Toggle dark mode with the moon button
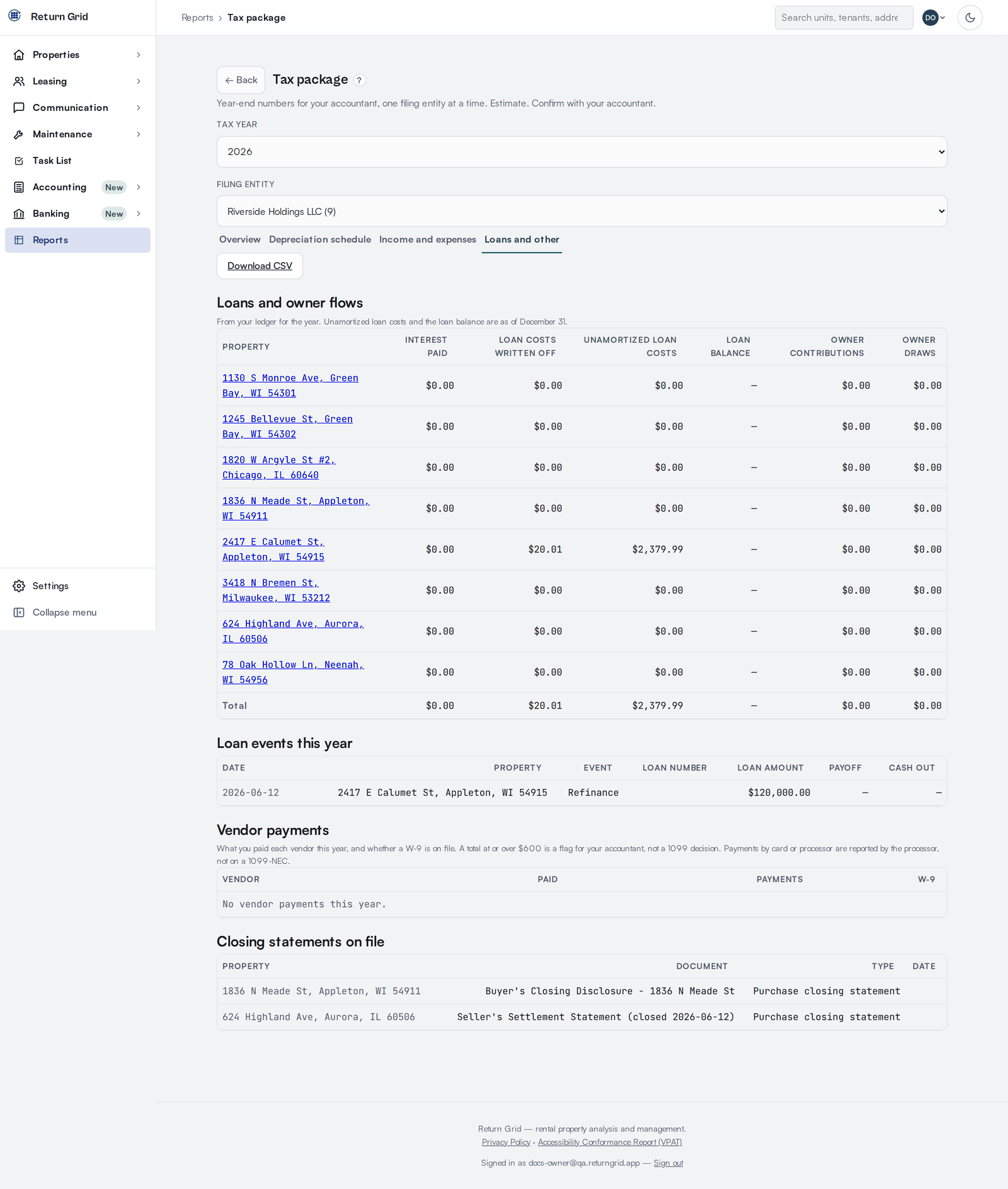The image size is (1008, 1189). point(970,18)
